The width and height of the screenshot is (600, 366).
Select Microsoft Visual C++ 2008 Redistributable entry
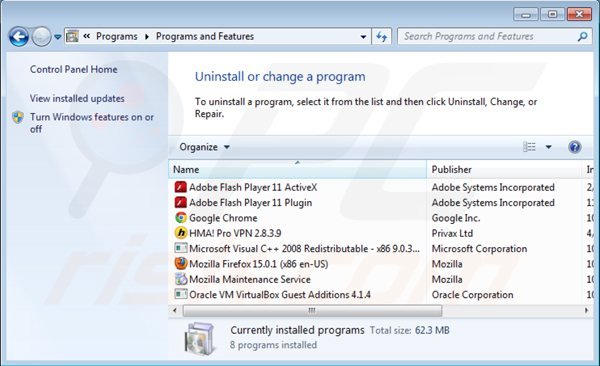[x=304, y=248]
